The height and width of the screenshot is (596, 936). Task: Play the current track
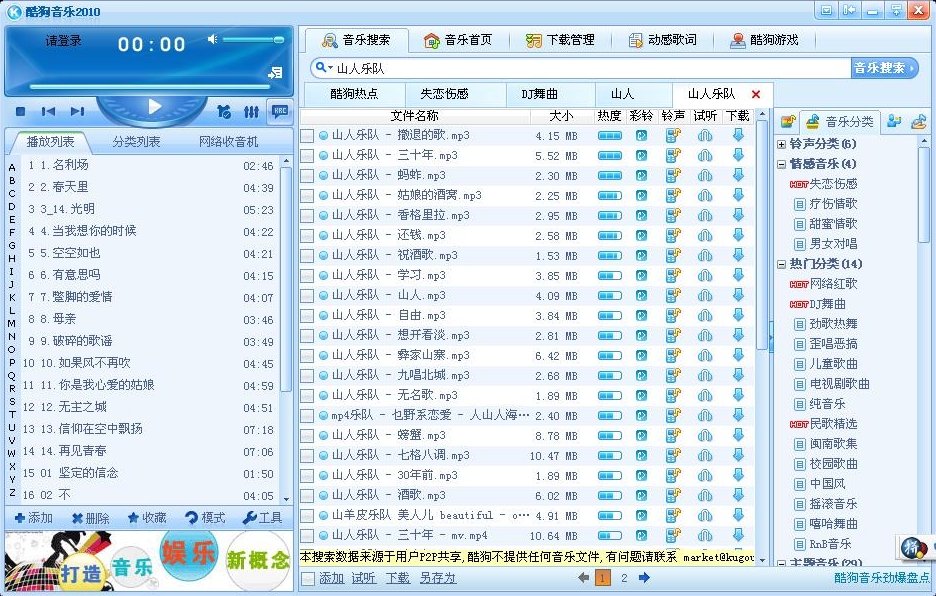(x=155, y=107)
